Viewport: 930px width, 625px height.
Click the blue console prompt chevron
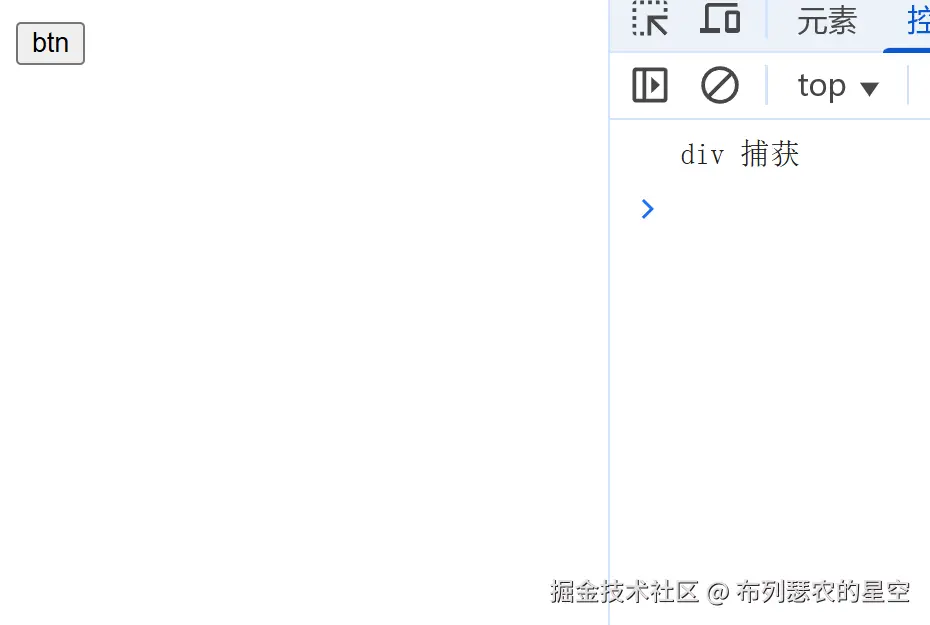pyautogui.click(x=648, y=209)
